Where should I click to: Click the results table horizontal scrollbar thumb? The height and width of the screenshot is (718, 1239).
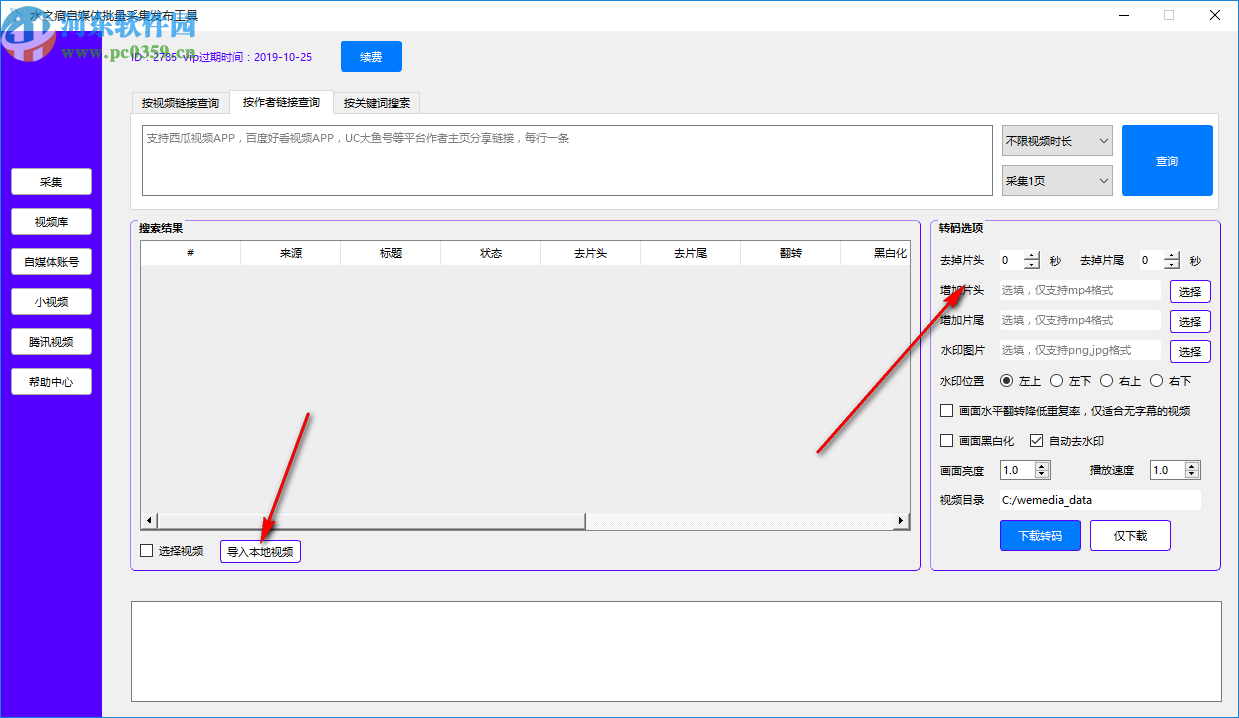(x=371, y=521)
